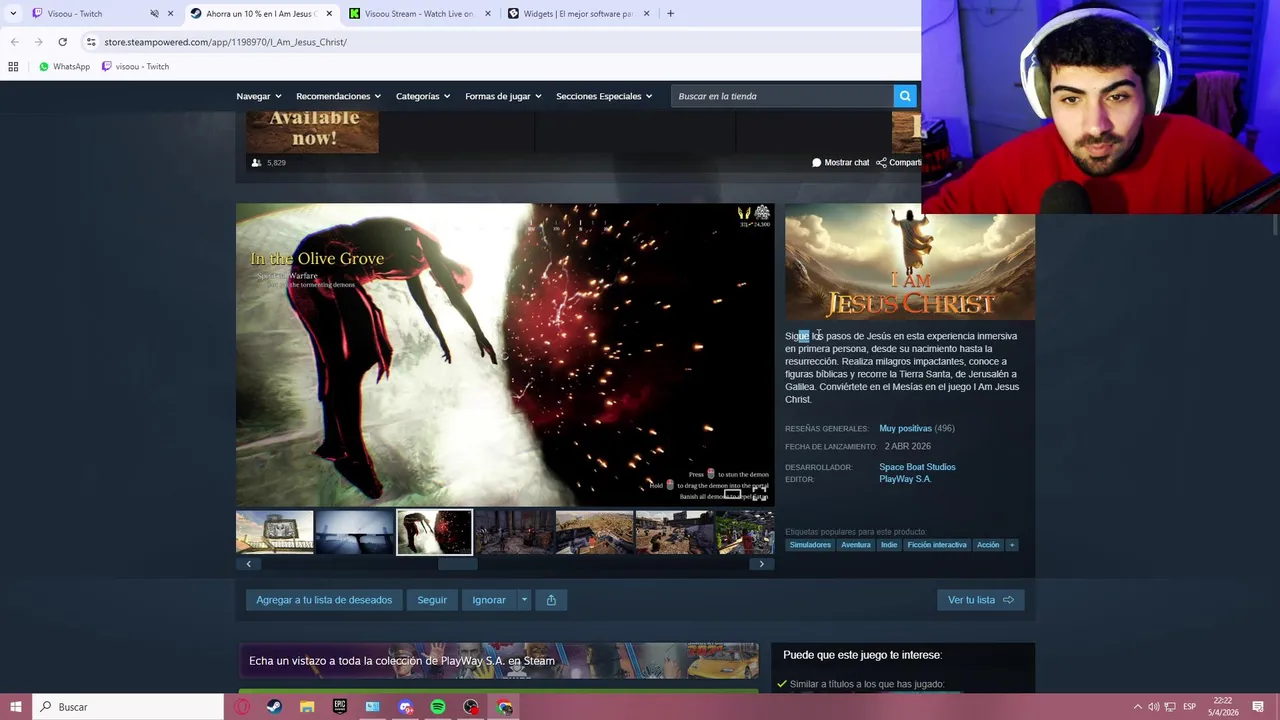Open the notification center icon
Screen dimensions: 1280x720
[1258, 707]
